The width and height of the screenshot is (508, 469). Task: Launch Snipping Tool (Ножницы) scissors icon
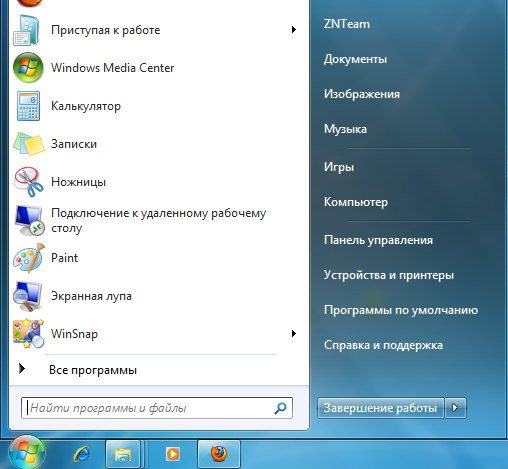click(28, 182)
